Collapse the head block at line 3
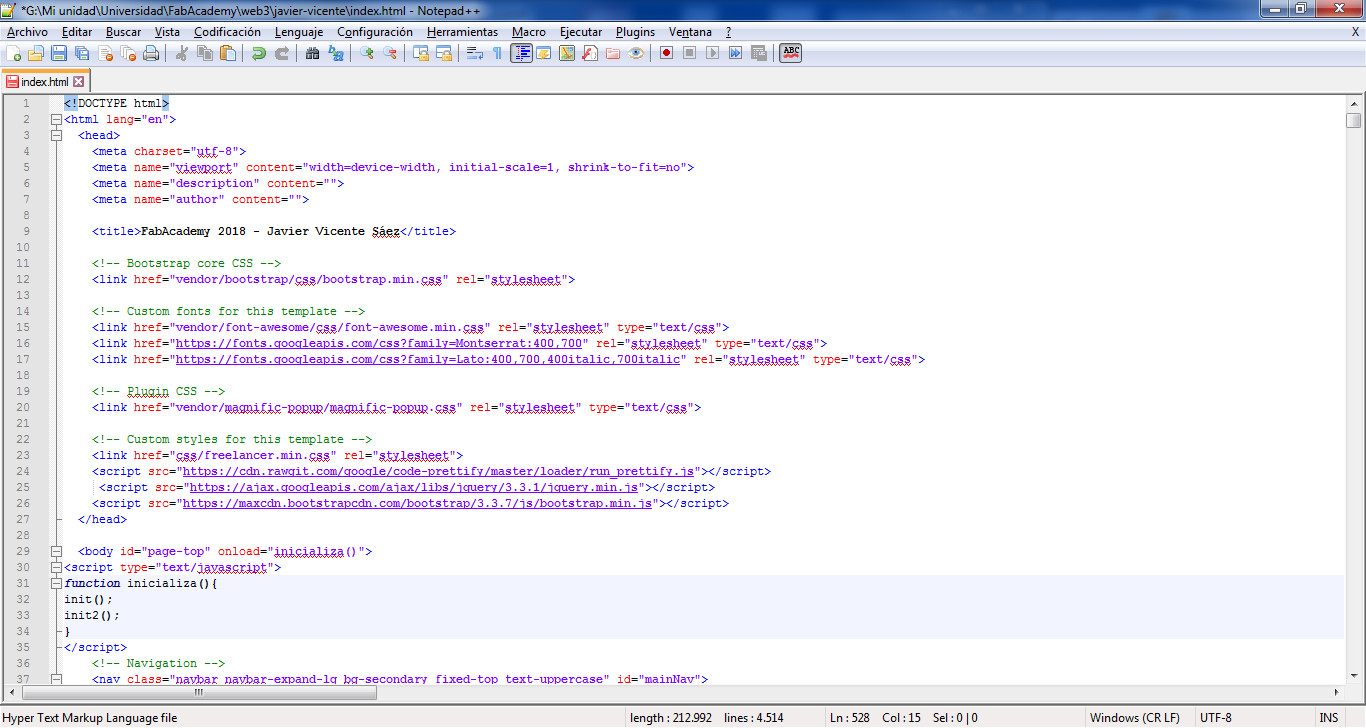Viewport: 1366px width, 728px height. [56, 135]
